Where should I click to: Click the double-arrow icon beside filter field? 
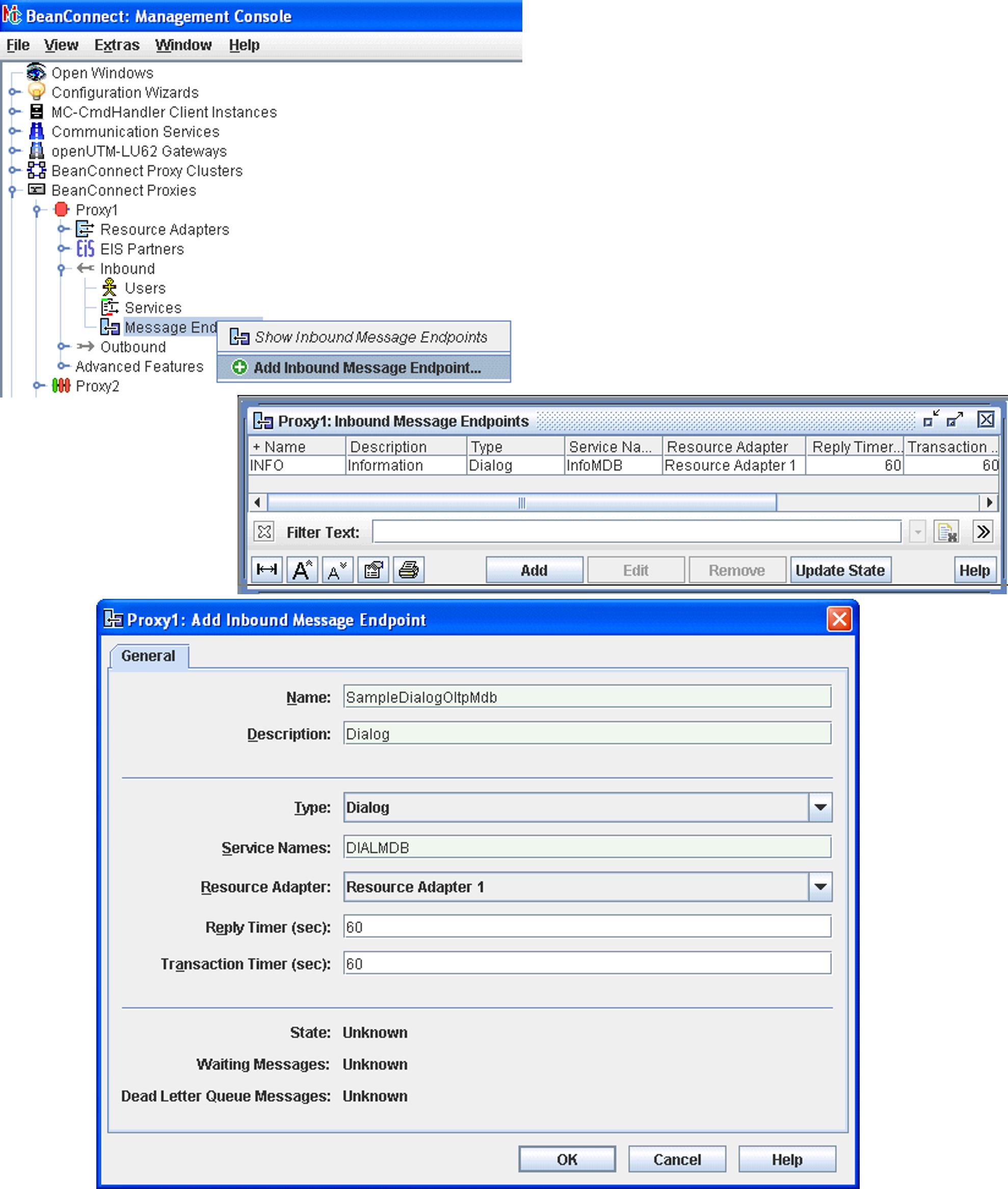pyautogui.click(x=983, y=532)
